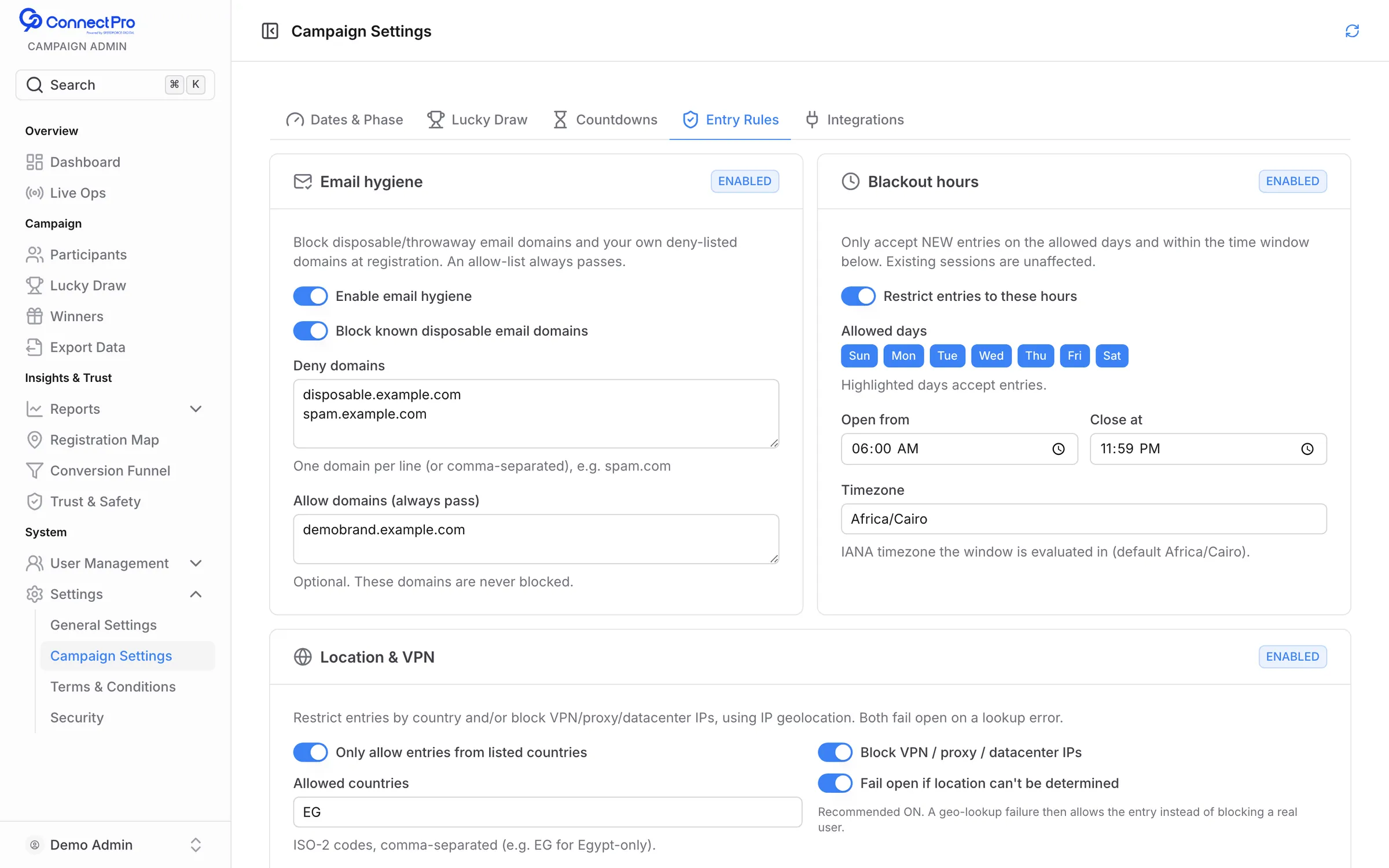Click the envelope icon beside Email hygiene

click(302, 182)
